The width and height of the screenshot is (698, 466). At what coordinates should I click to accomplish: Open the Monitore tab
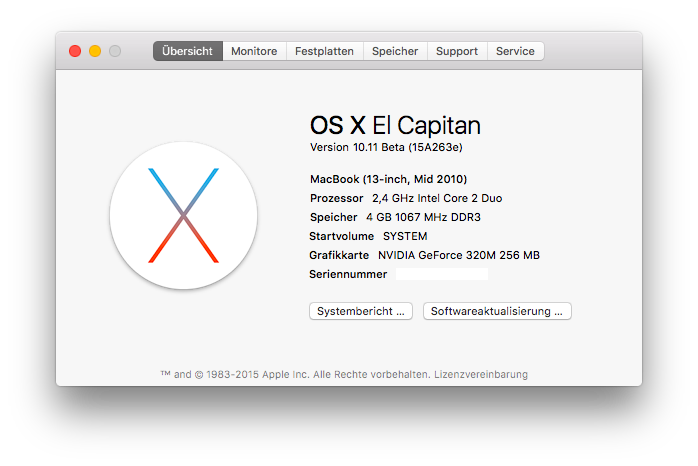point(254,51)
